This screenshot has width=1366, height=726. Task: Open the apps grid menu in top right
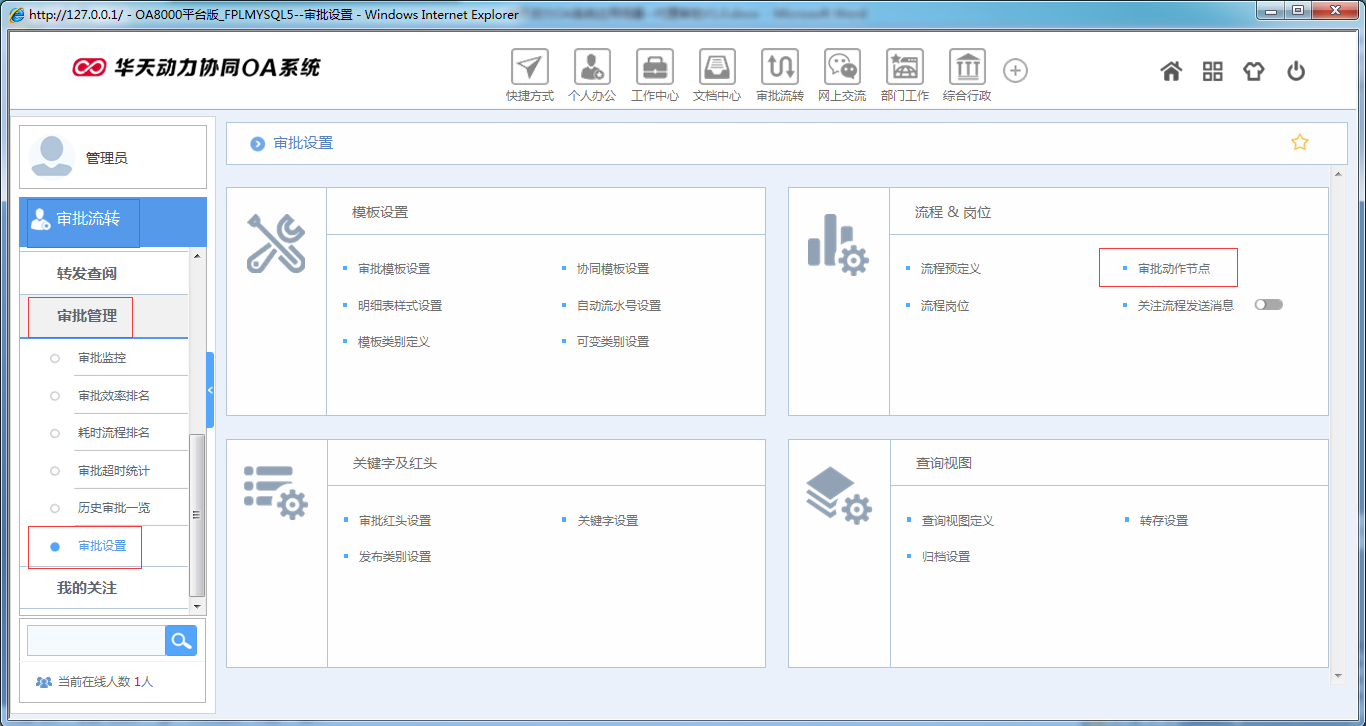(1212, 71)
